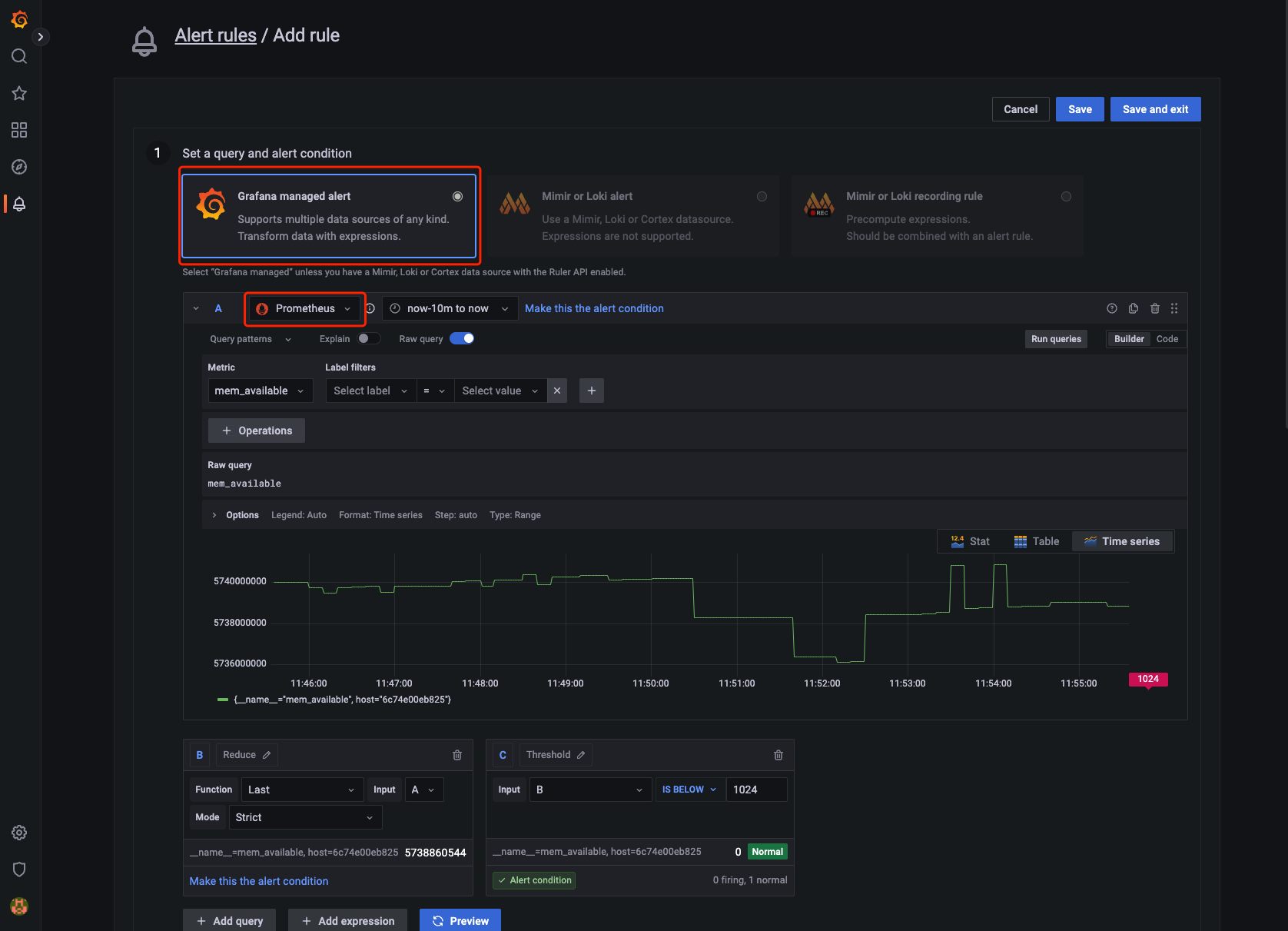Expand the query Options section
This screenshot has width=1288, height=931.
[x=235, y=515]
